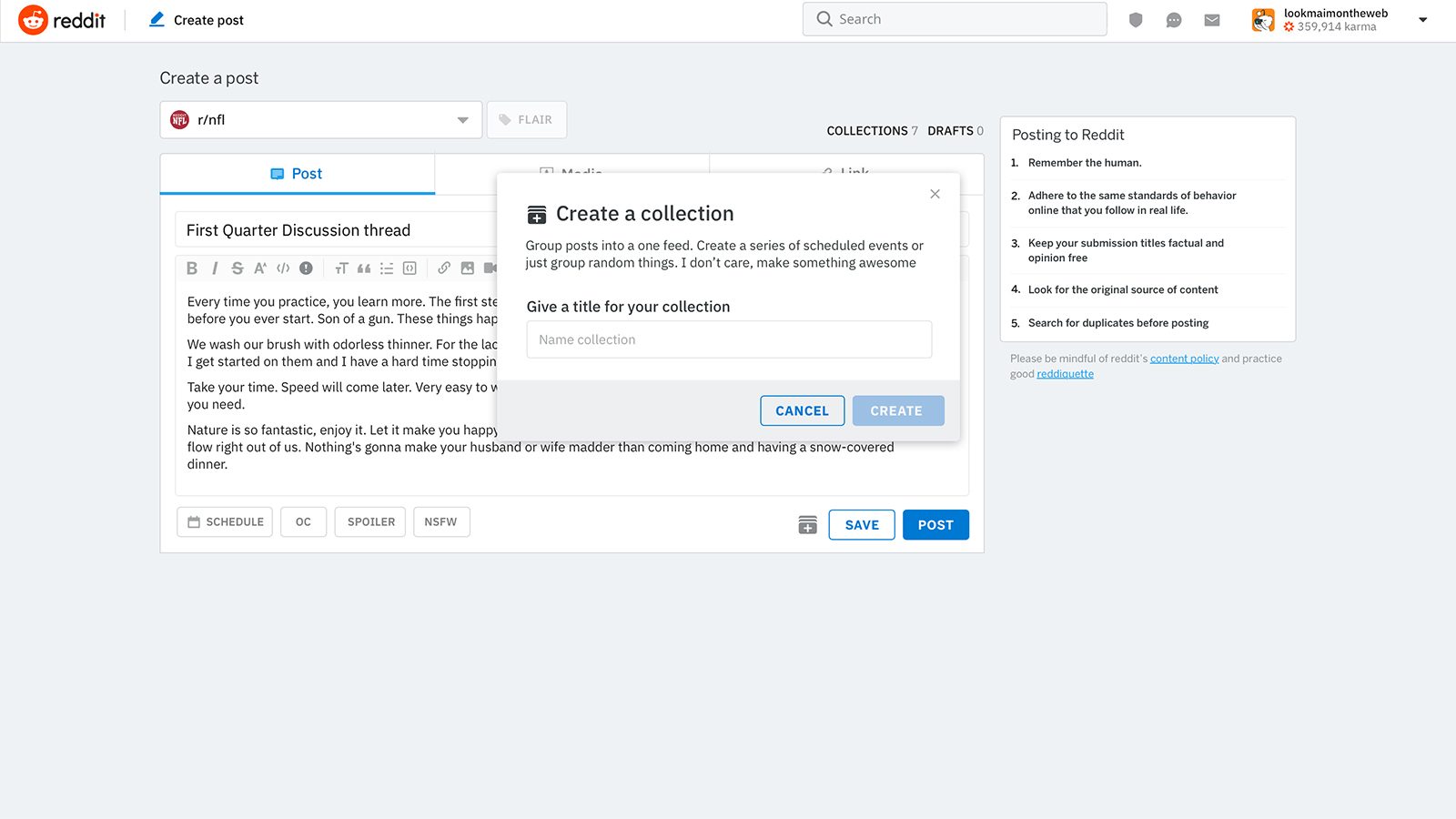Mark selected text as spoiler
Image resolution: width=1456 pixels, height=819 pixels.
(306, 268)
